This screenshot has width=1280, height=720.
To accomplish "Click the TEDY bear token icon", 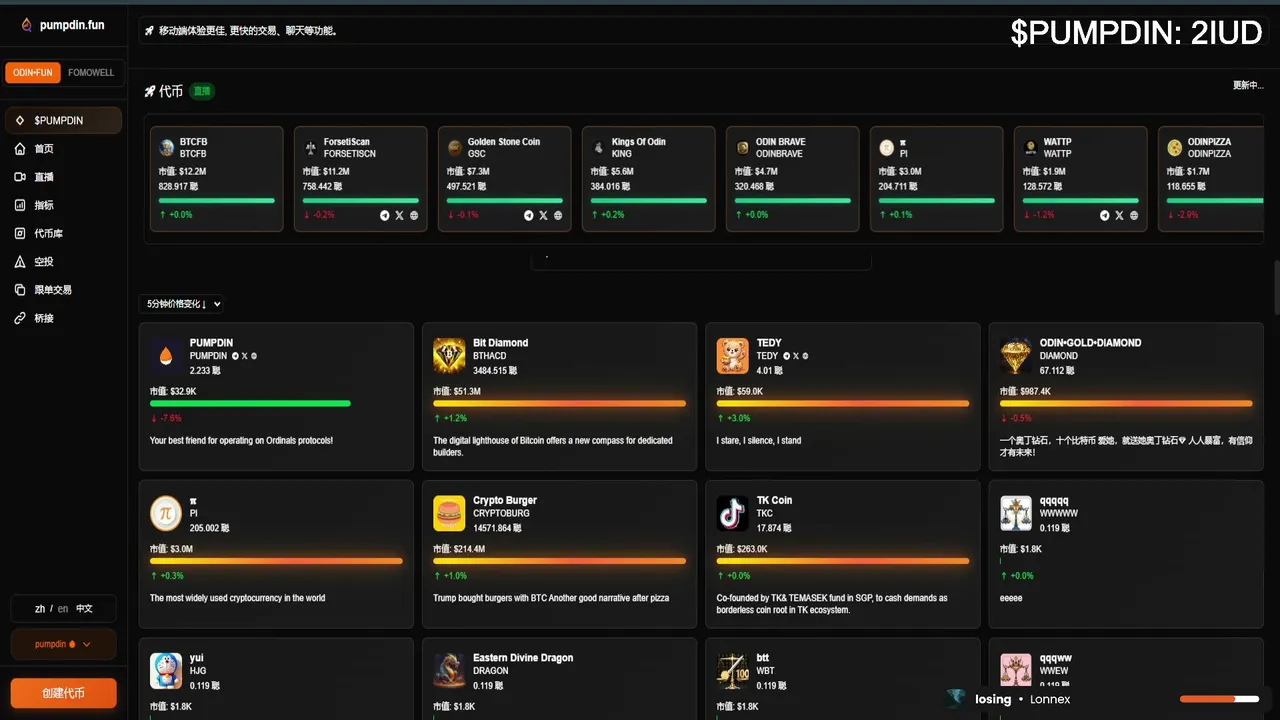I will tap(733, 356).
